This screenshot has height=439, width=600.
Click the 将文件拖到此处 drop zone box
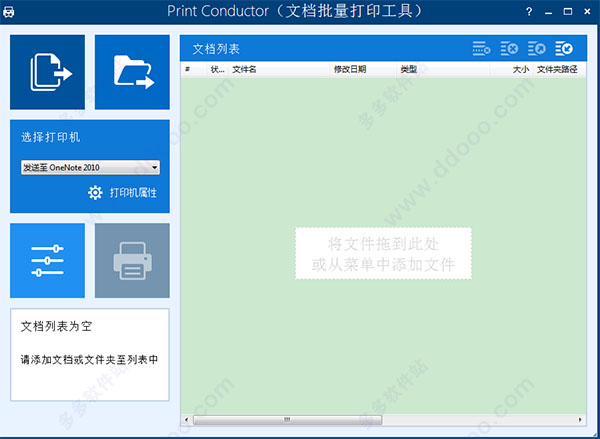(383, 253)
